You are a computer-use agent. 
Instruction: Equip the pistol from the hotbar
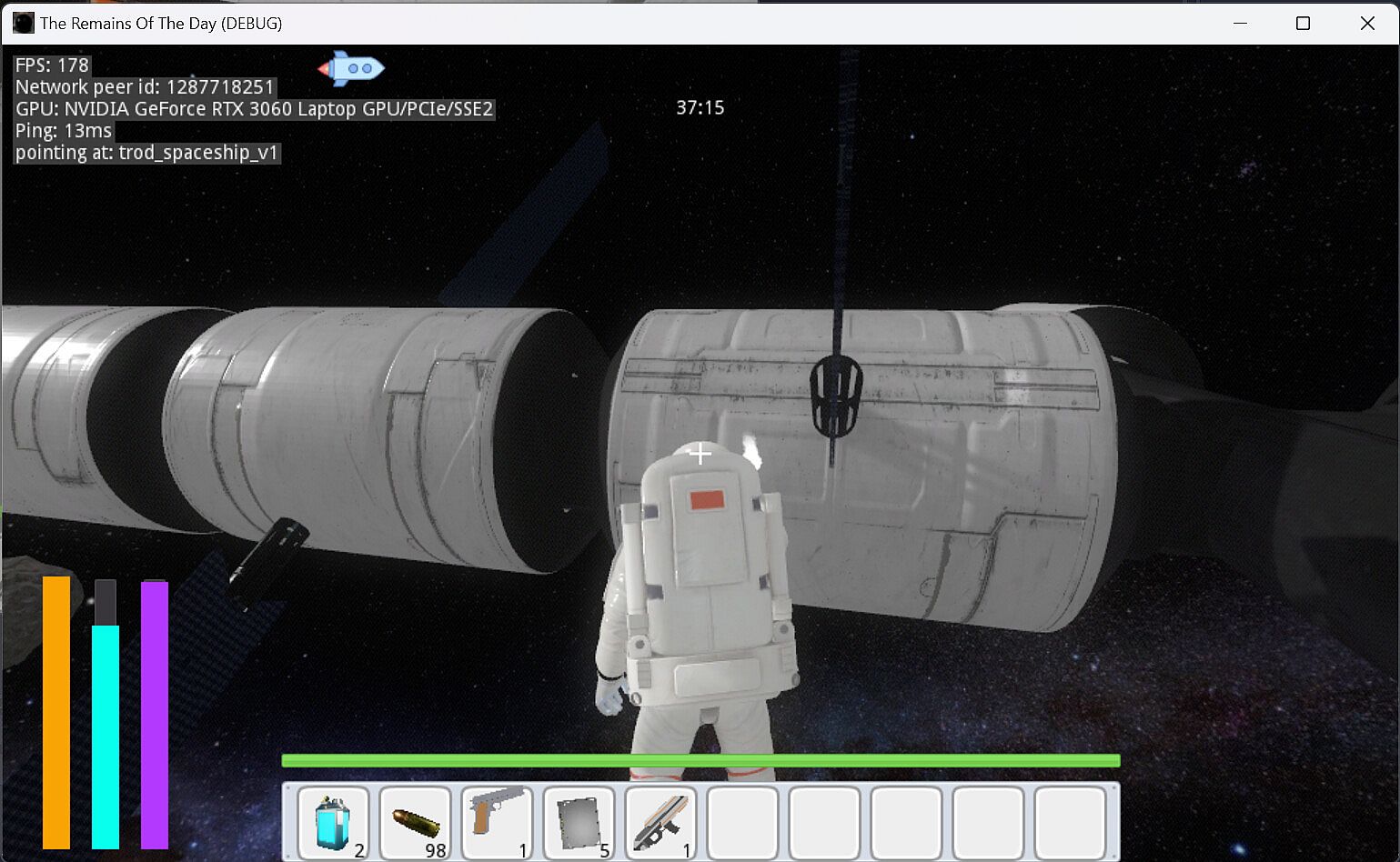[x=497, y=822]
